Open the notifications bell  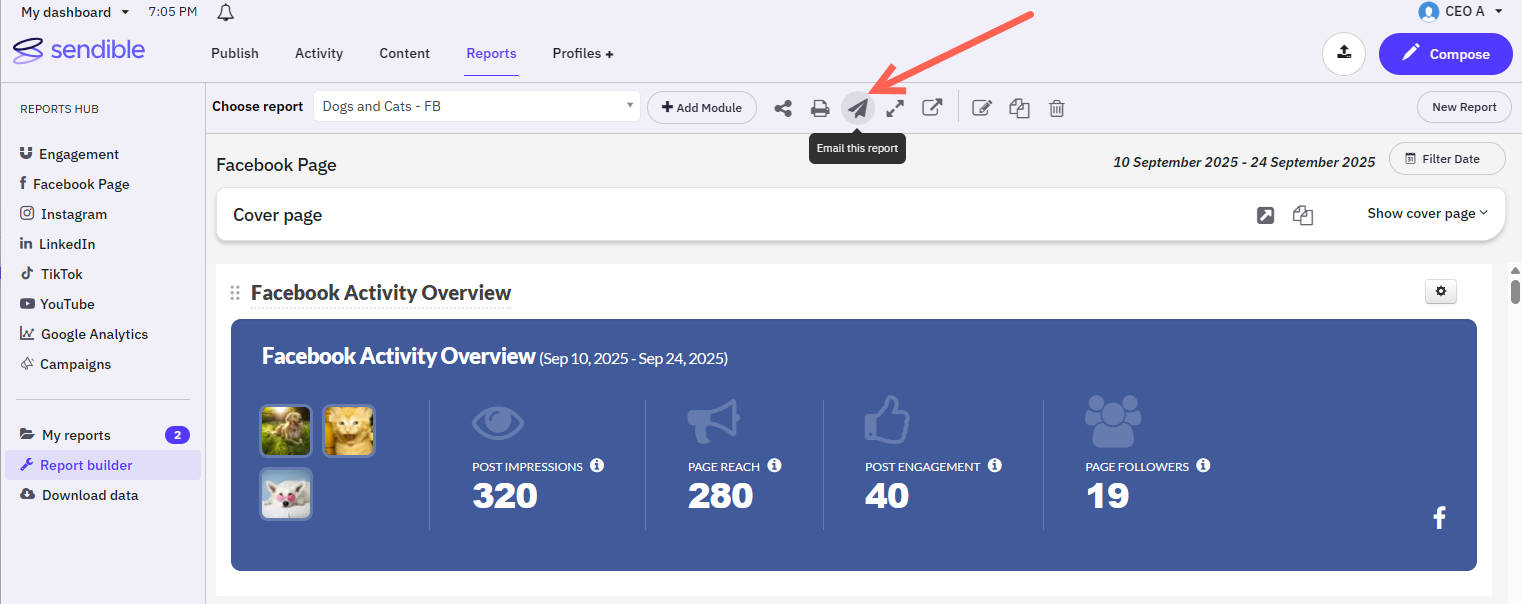point(226,13)
